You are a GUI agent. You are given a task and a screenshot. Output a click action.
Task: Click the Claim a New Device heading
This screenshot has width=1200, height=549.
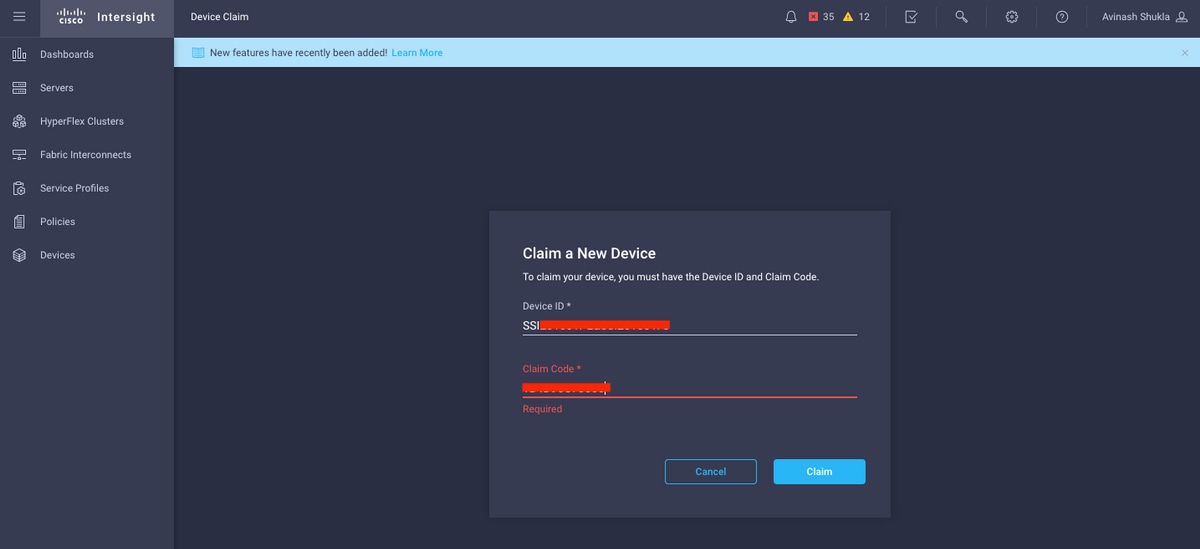point(589,254)
